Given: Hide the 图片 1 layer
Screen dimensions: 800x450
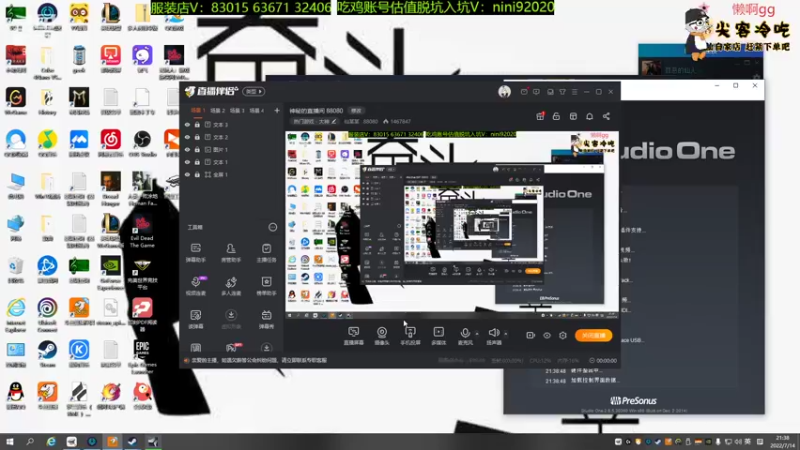Looking at the screenshot, I should tap(187, 149).
